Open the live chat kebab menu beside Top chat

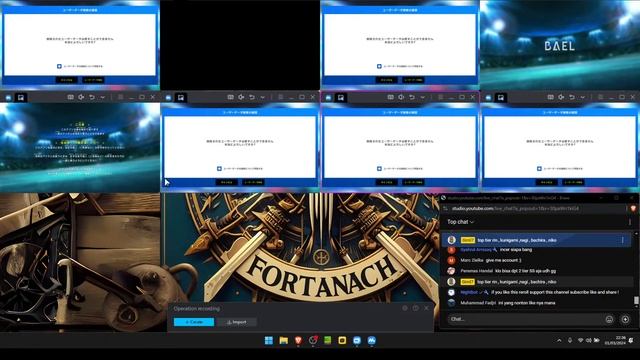coord(630,222)
